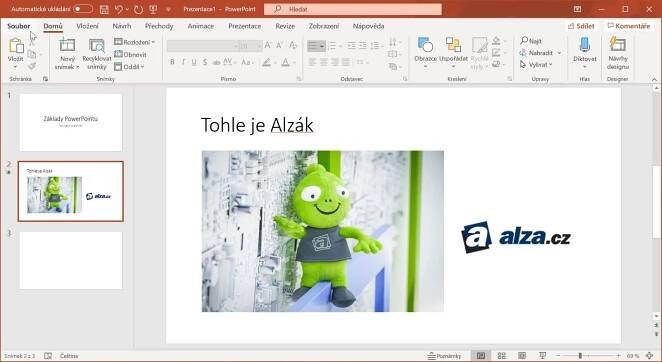This screenshot has width=662, height=362.
Task: Switch to the Revize tab
Action: click(285, 26)
